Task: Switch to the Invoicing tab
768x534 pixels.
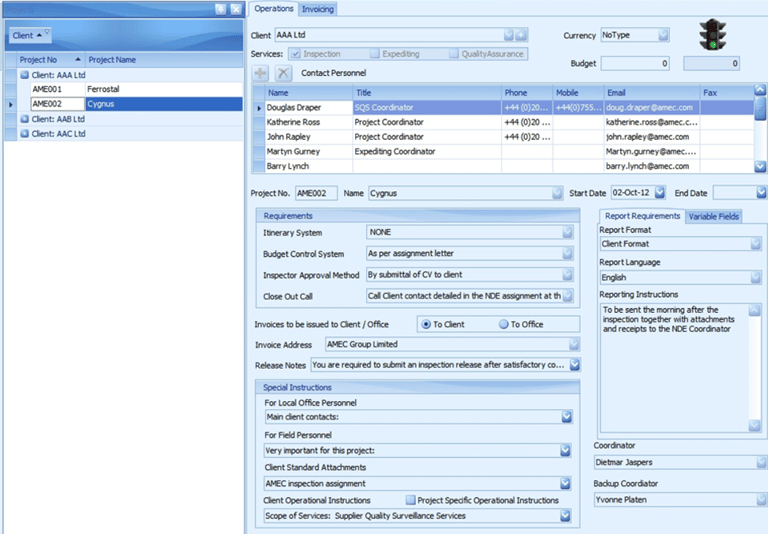Action: click(x=317, y=9)
